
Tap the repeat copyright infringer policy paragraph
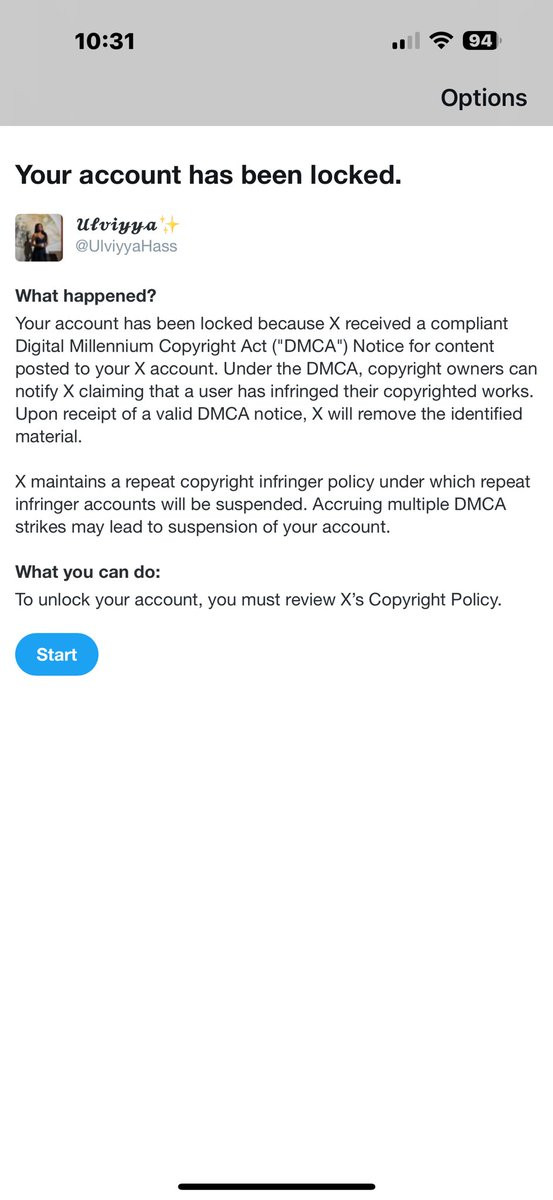270,504
